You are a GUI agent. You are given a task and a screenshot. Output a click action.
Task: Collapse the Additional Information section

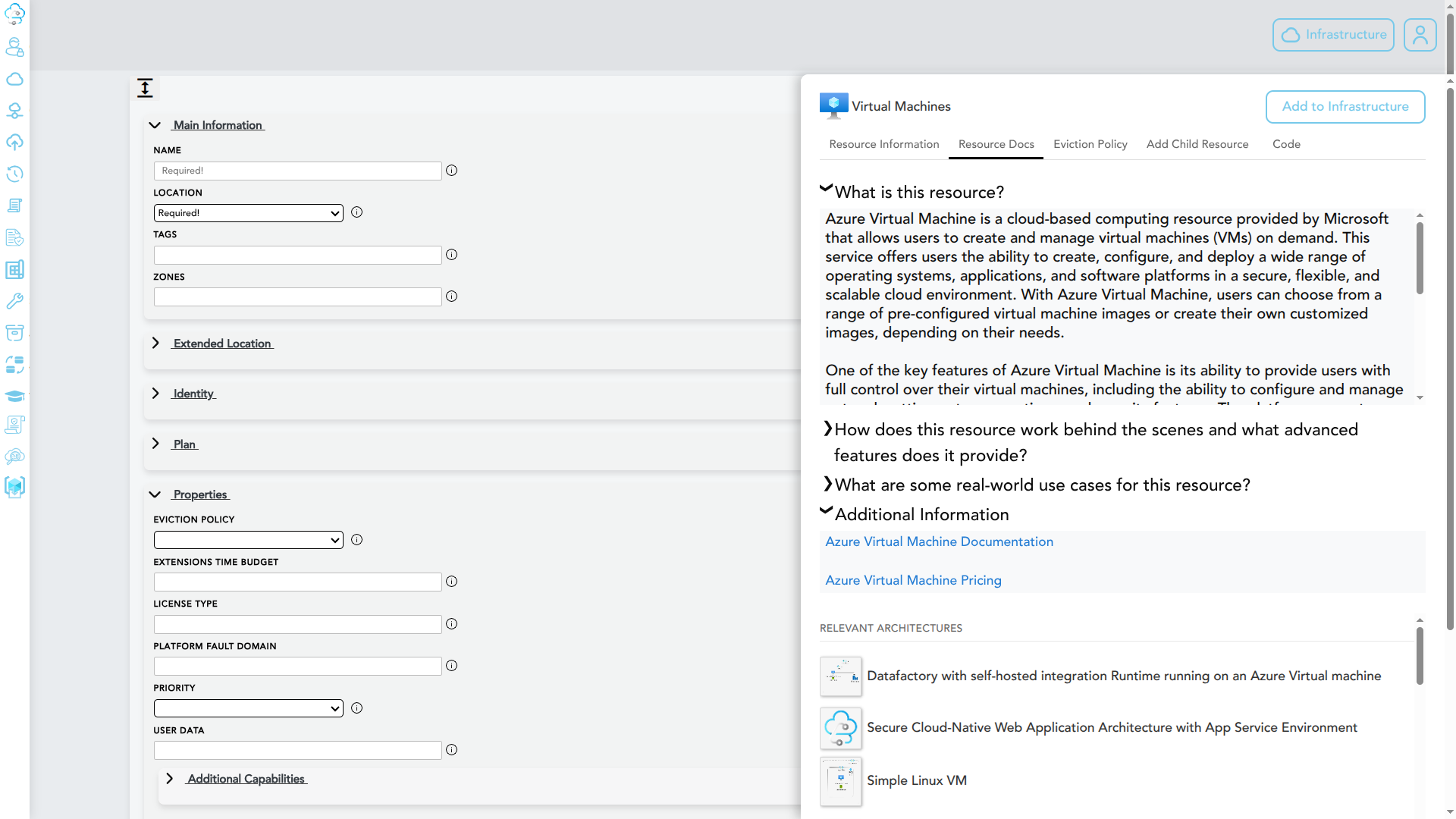(x=827, y=510)
